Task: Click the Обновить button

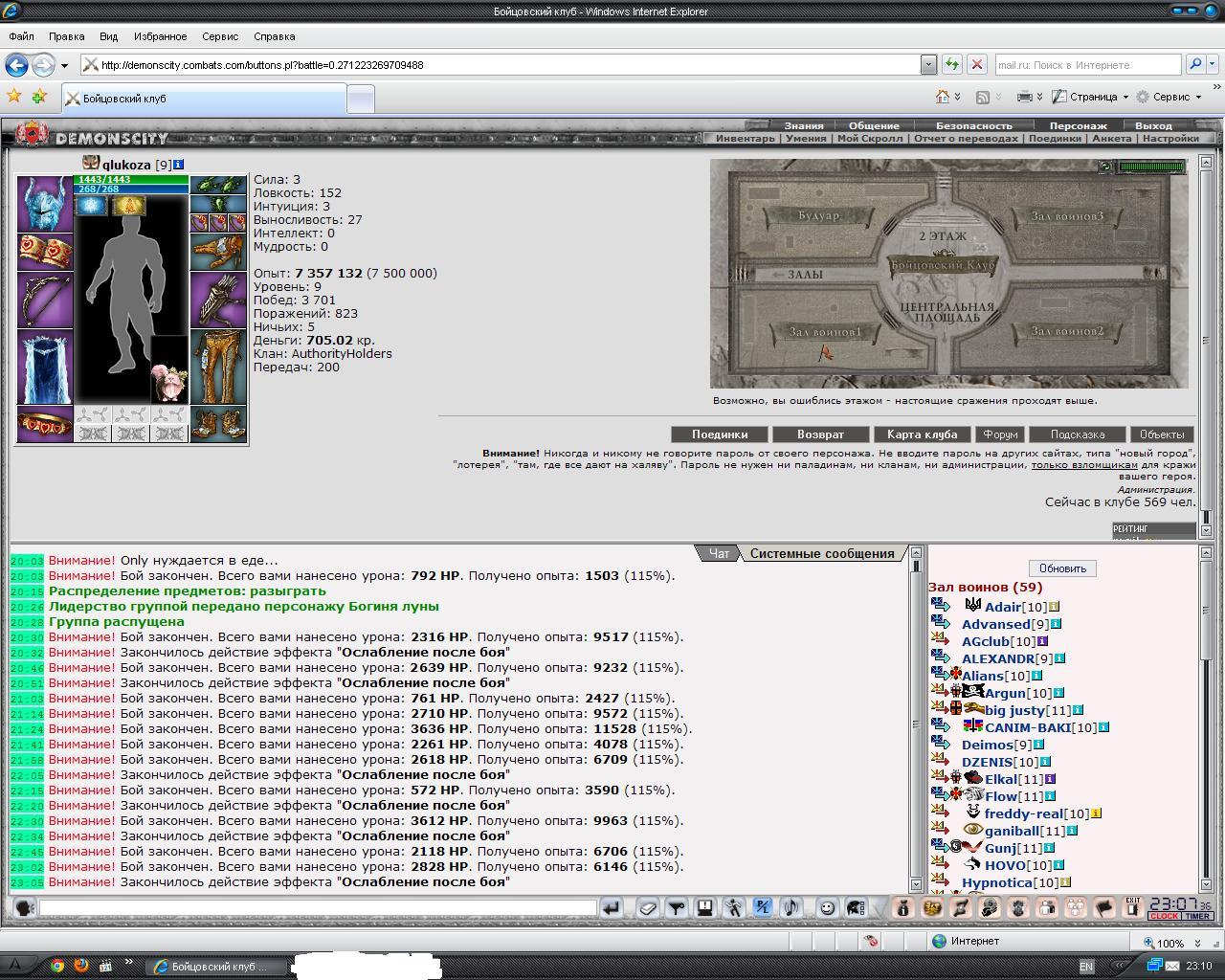Action: point(1062,568)
